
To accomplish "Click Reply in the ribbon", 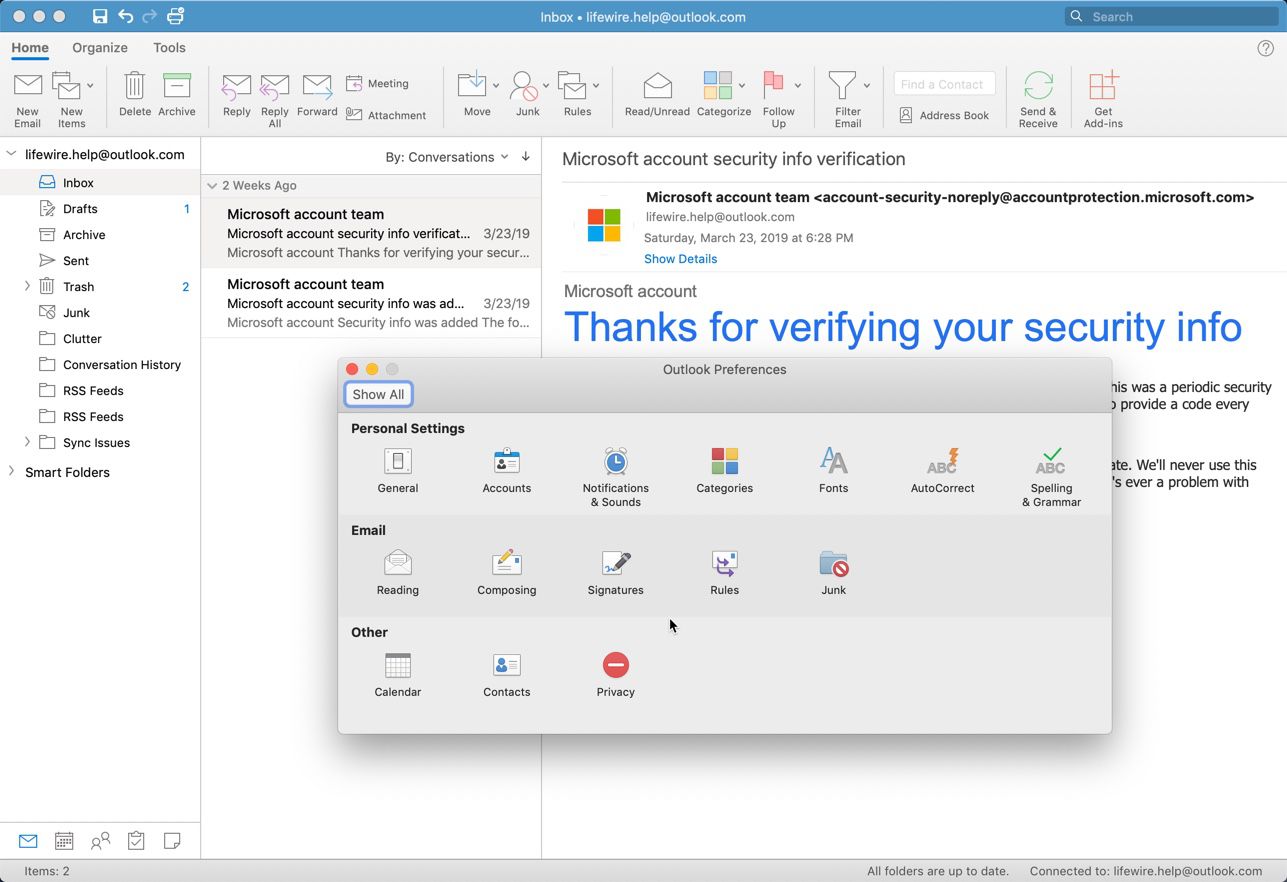I will pos(237,95).
